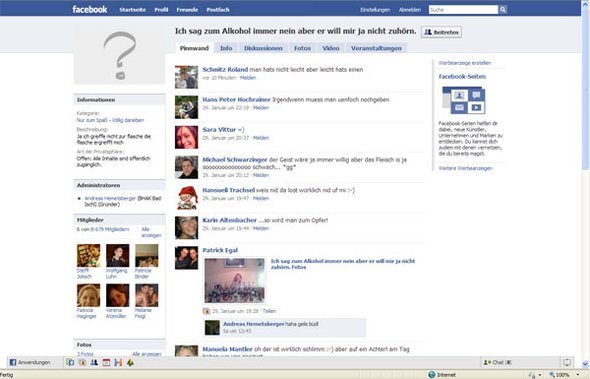Open the Chat panel

(x=497, y=362)
